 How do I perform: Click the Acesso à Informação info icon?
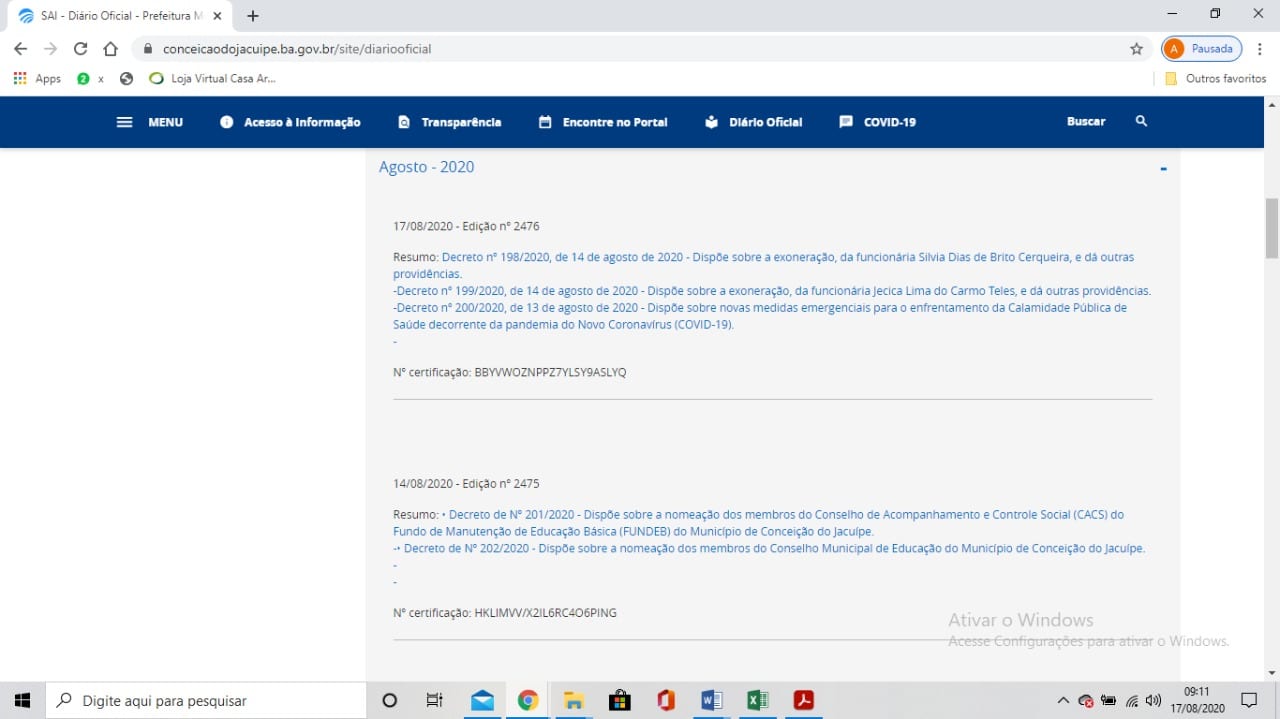(x=227, y=122)
